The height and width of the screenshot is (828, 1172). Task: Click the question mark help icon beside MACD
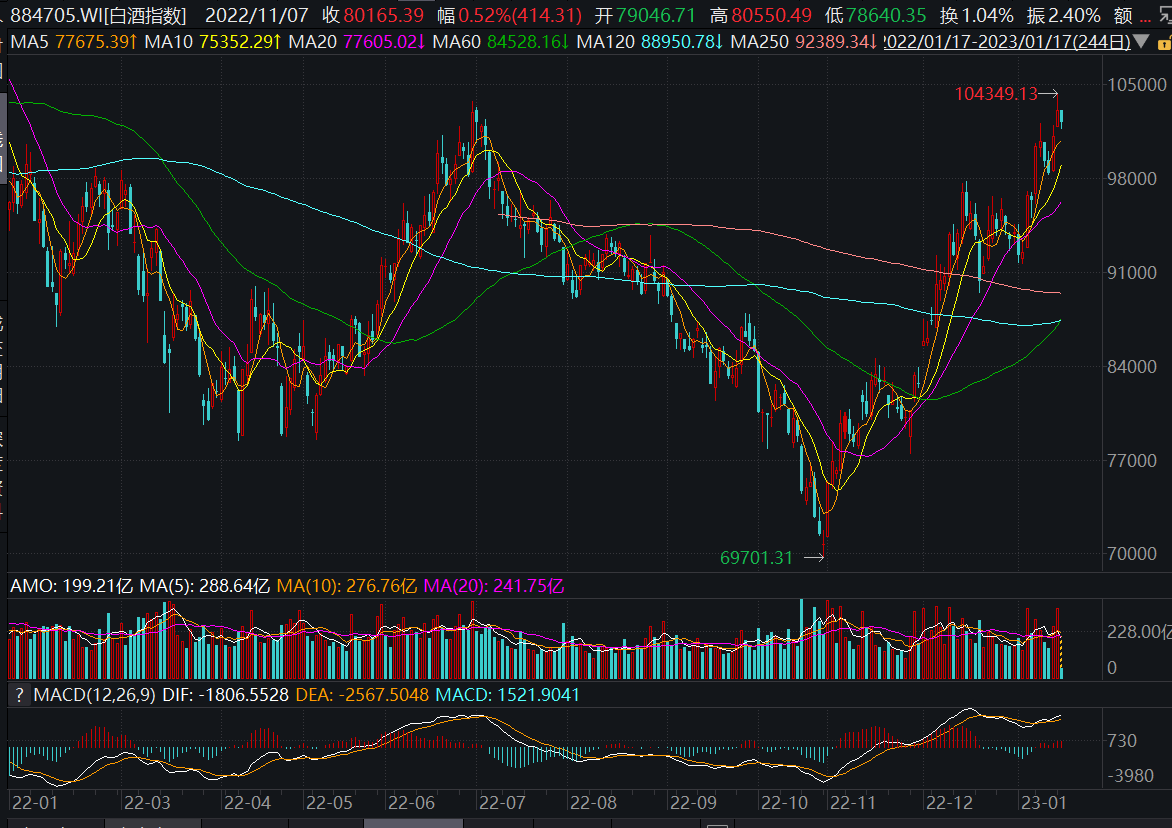(x=19, y=695)
